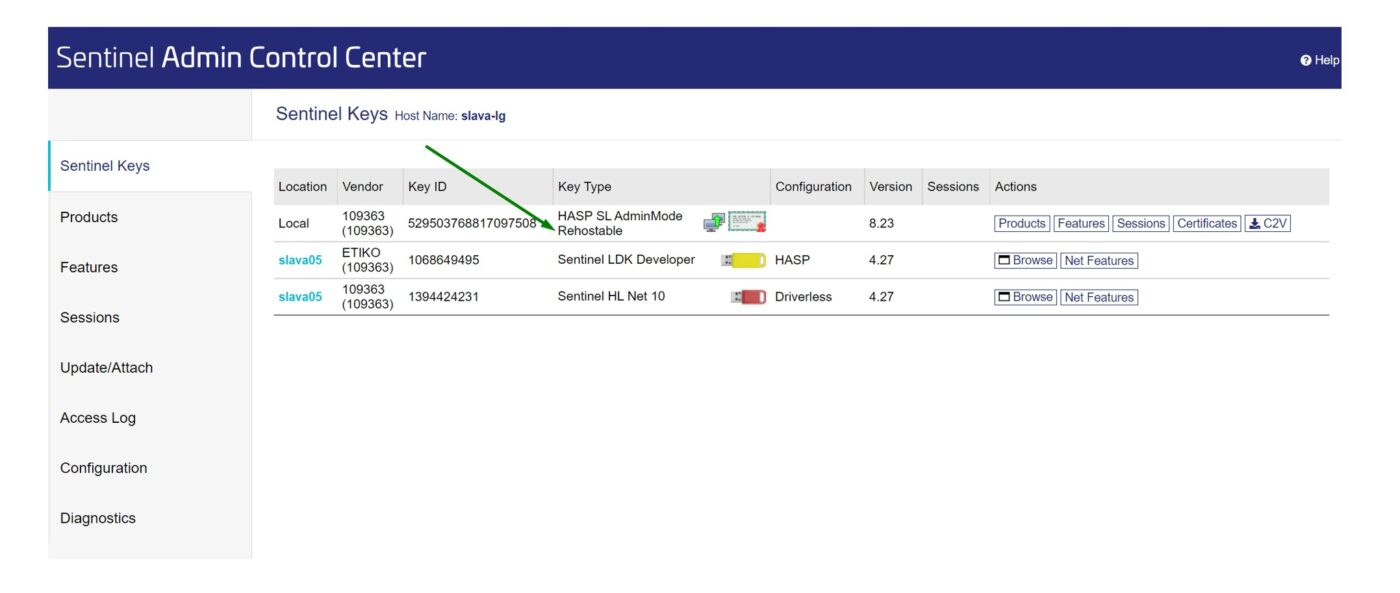Viewport: 1400px width, 593px height.
Task: Follow slava05 link in LDK Developer row
Action: click(x=300, y=260)
